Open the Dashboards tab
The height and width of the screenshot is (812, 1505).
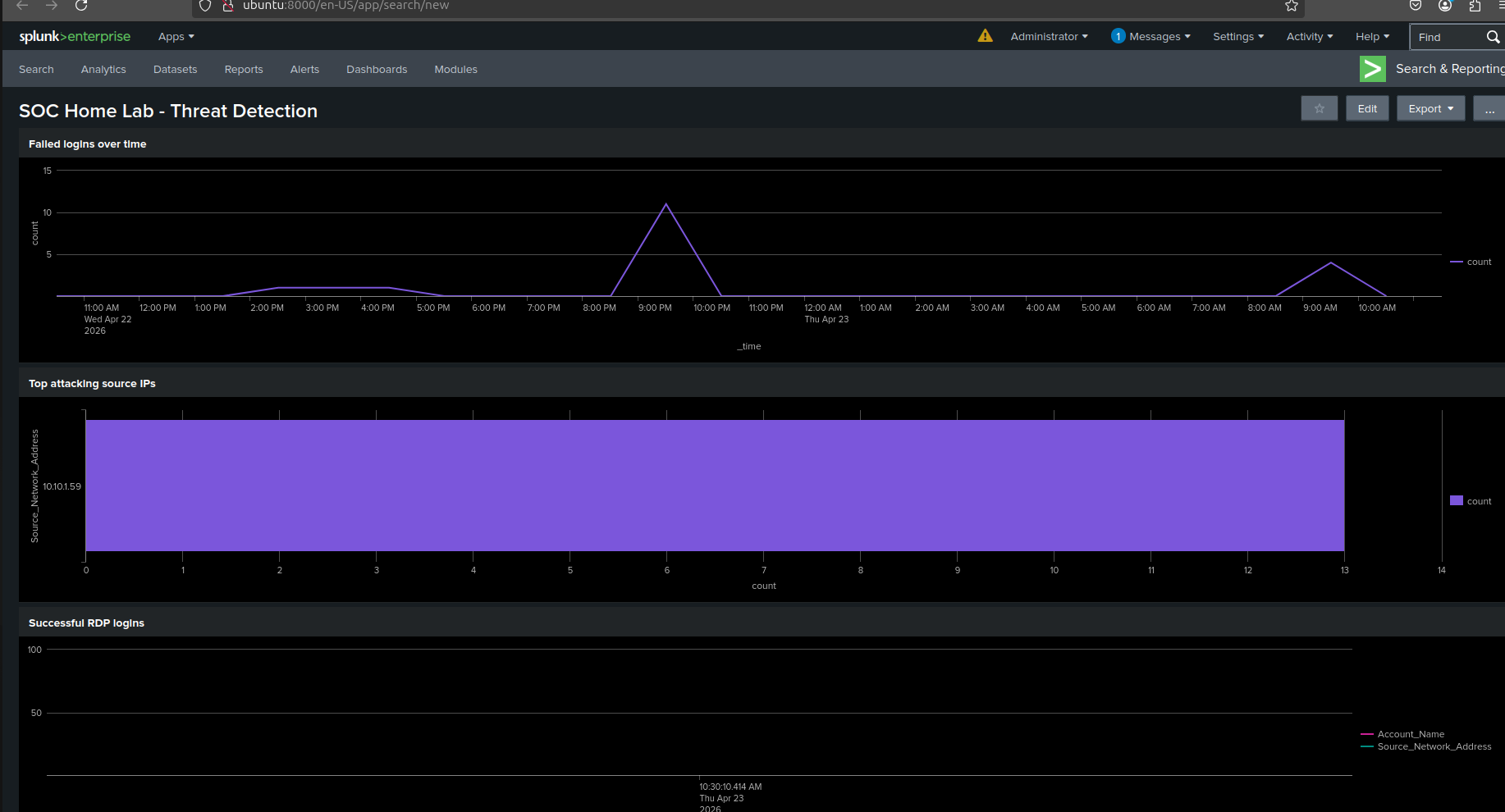pyautogui.click(x=377, y=70)
